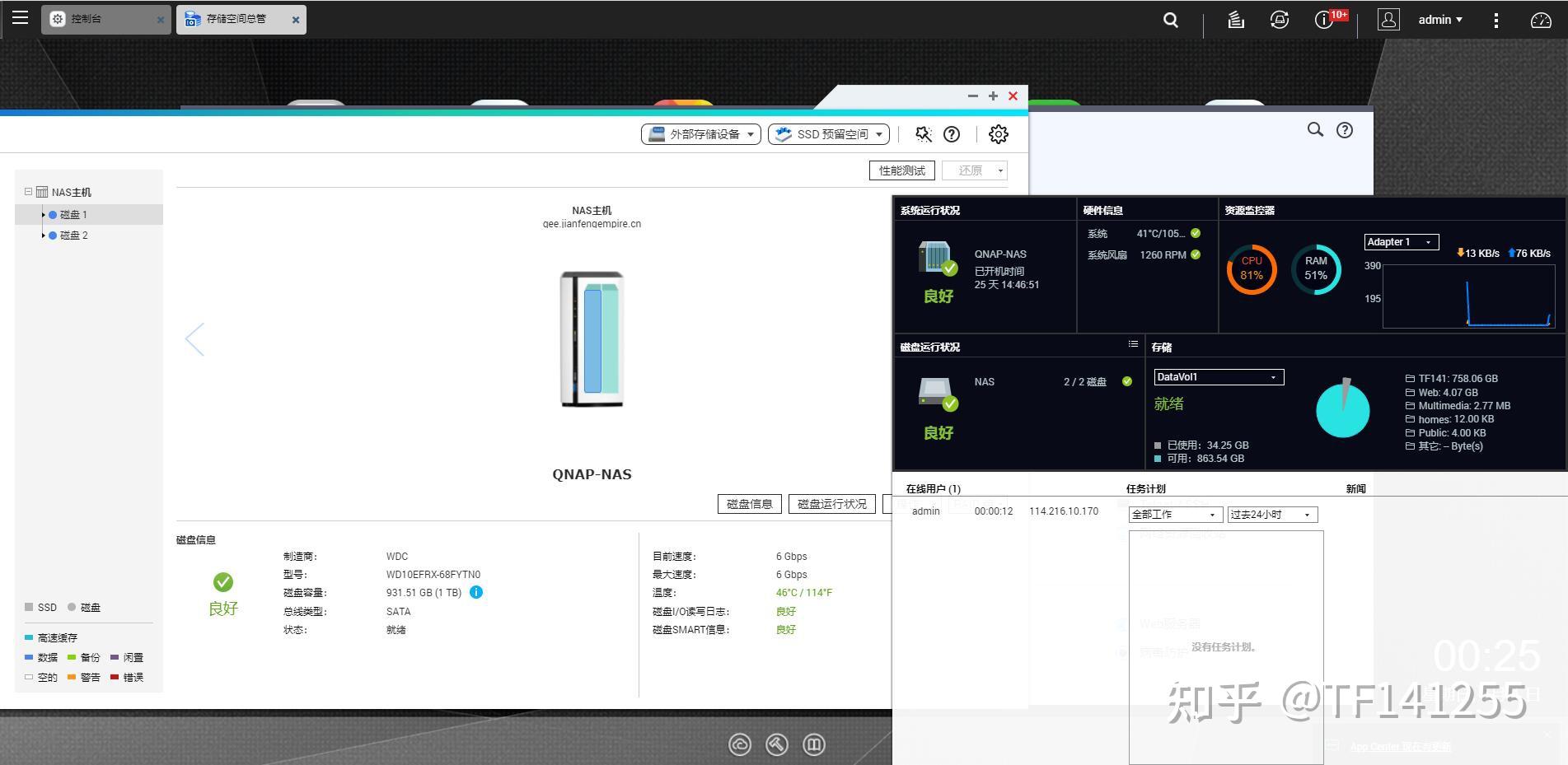This screenshot has width=1568, height=765.
Task: Open the Storage Manager settings gear
Action: (x=998, y=133)
